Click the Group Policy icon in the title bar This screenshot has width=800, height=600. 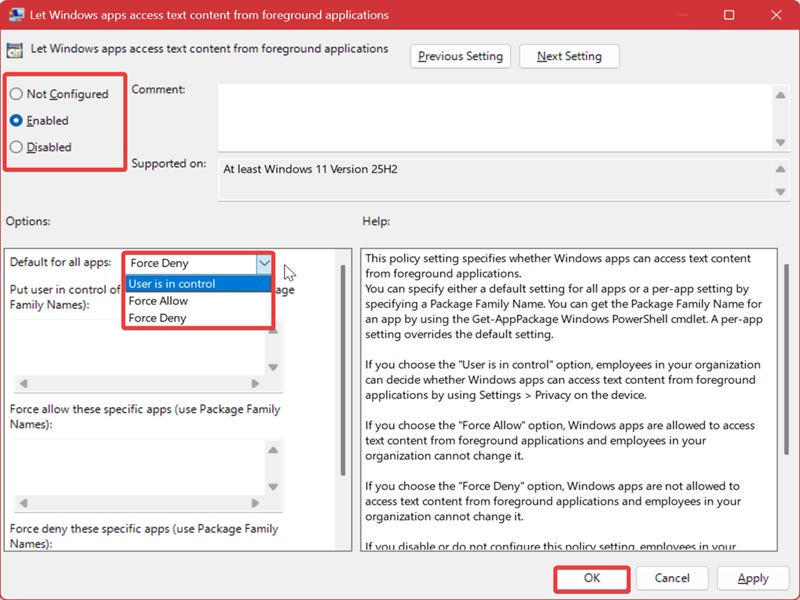16,14
